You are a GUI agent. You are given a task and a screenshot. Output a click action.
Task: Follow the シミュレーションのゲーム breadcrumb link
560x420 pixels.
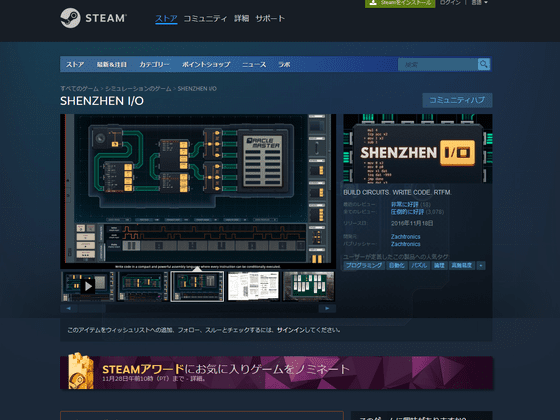pos(138,89)
